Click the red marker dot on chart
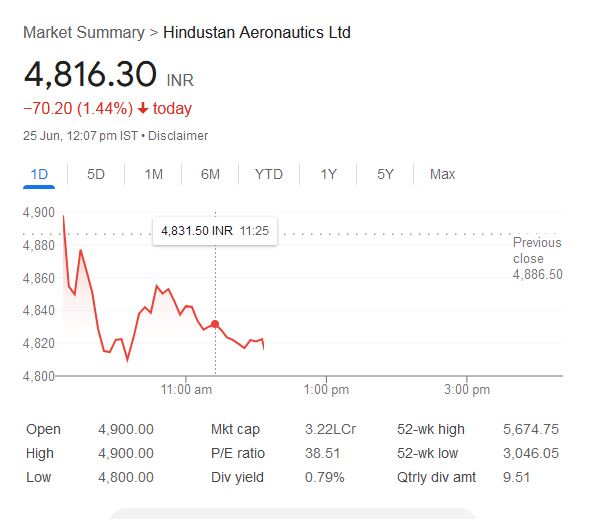 [x=215, y=324]
